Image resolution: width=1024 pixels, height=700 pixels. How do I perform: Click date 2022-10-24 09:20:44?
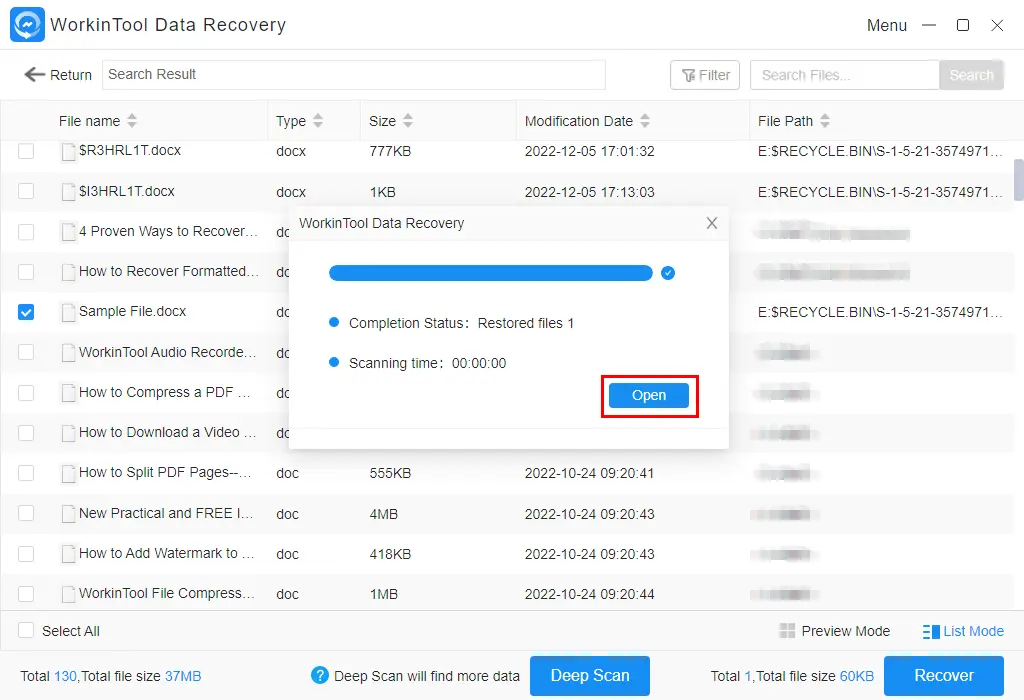[589, 594]
